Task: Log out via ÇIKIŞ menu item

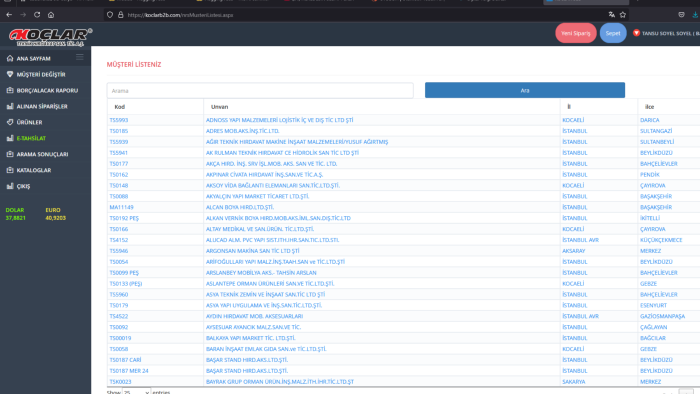Action: pyautogui.click(x=23, y=187)
